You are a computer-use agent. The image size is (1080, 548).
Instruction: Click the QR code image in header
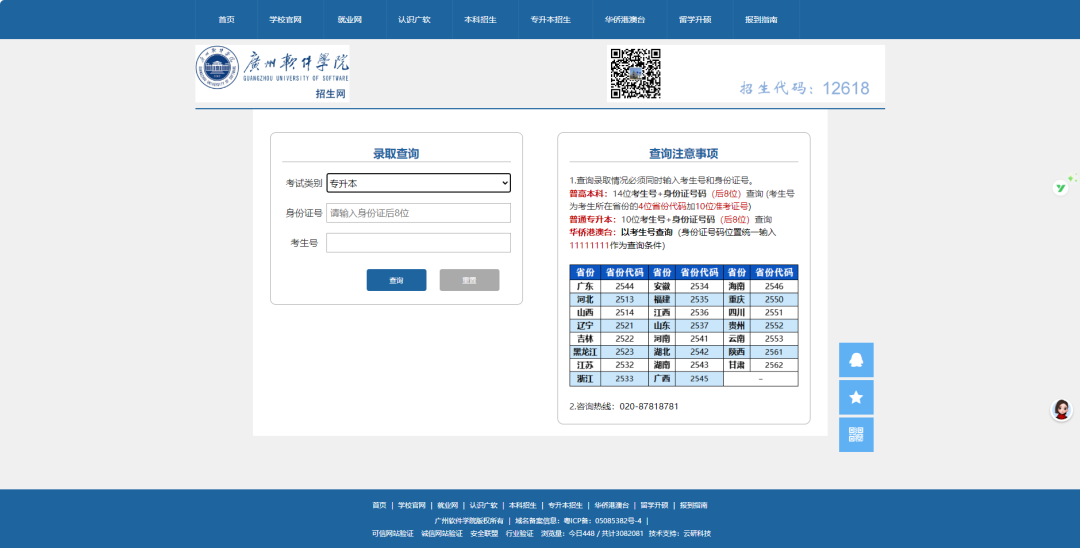(x=635, y=73)
